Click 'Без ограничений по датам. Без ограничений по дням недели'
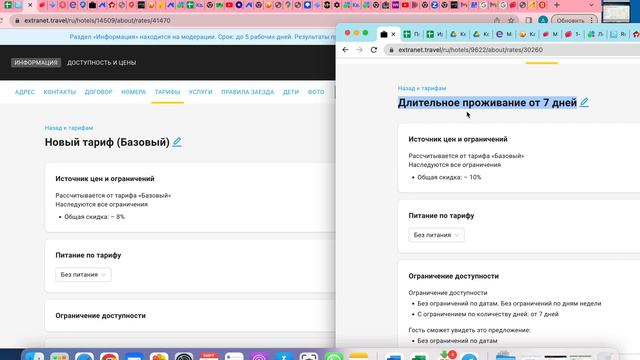Viewport: 640px width, 360px height. 509,303
